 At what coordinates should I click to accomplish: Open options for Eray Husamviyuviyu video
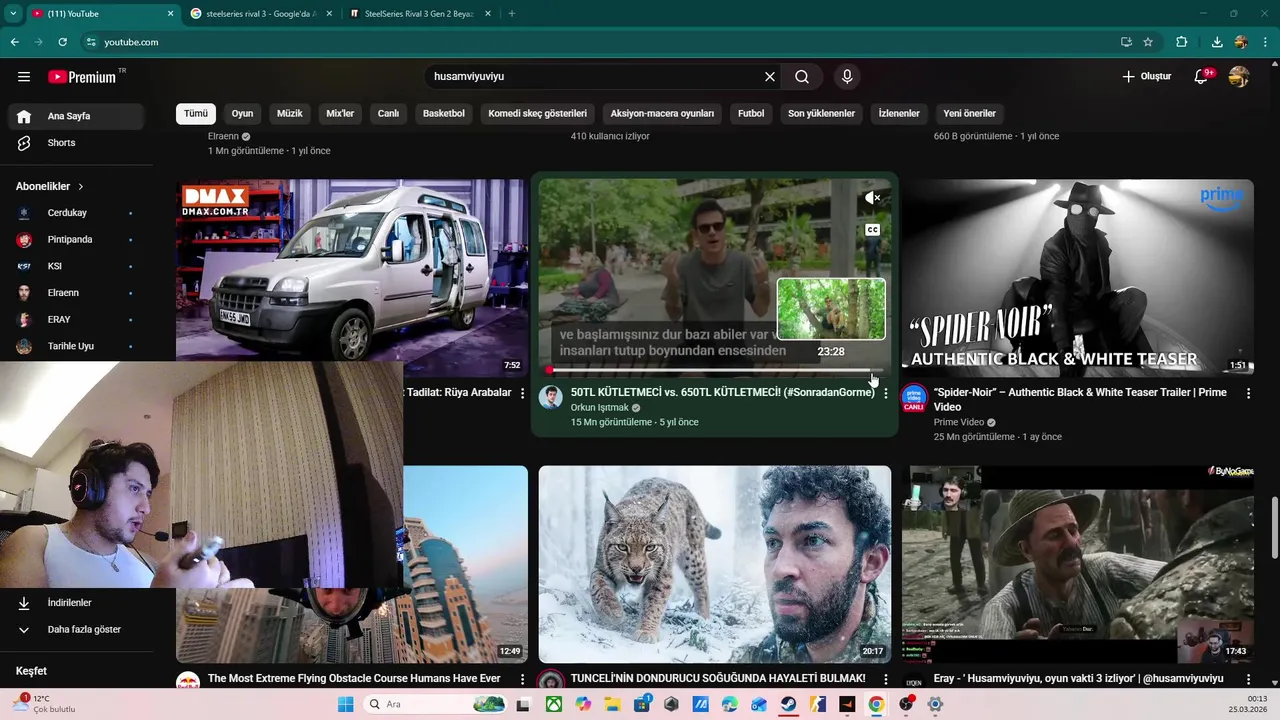[x=1248, y=679]
